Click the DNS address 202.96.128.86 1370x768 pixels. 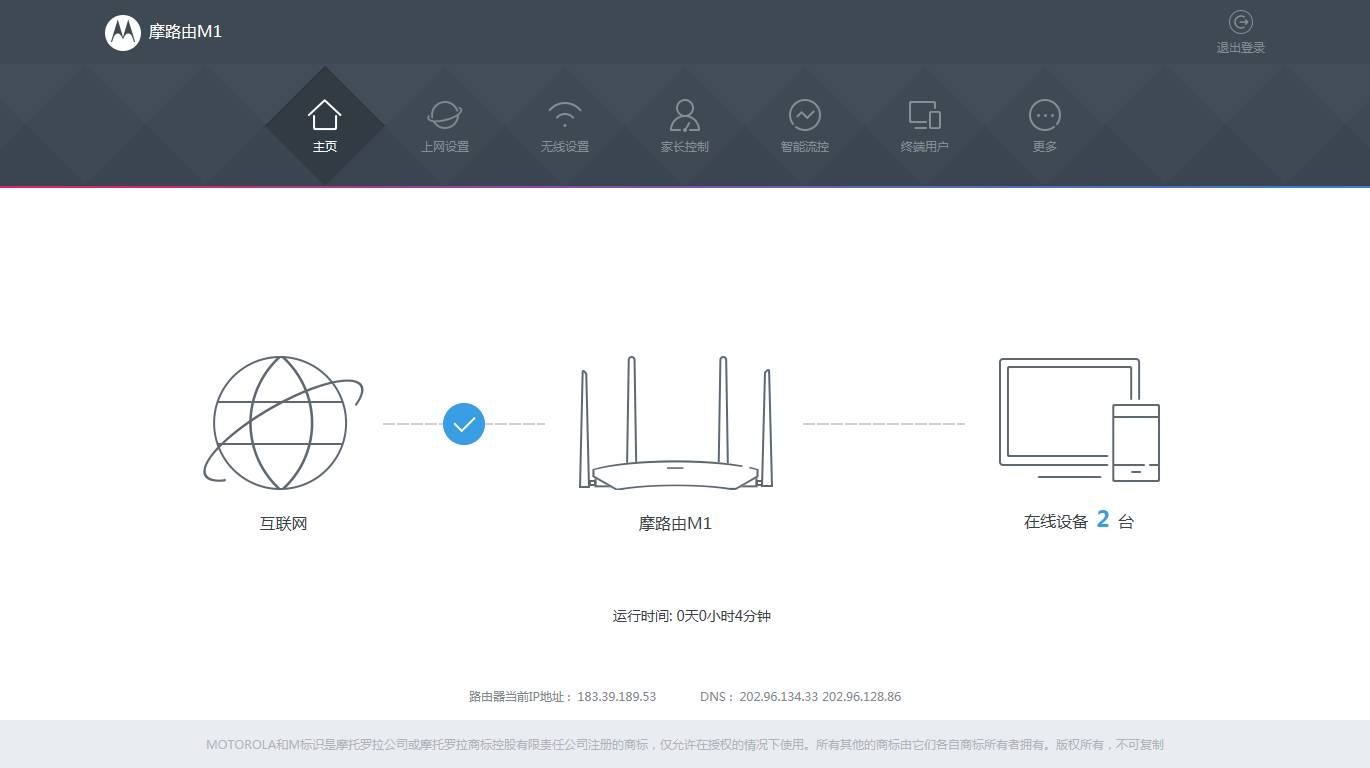[862, 697]
